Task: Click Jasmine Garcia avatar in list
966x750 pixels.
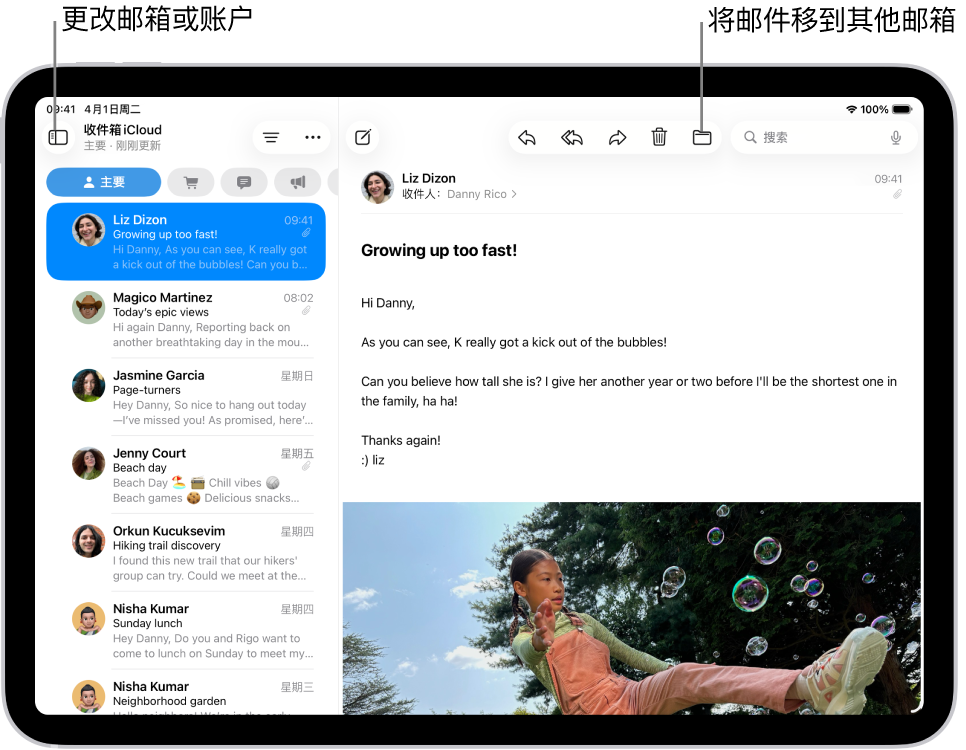Action: click(x=89, y=385)
